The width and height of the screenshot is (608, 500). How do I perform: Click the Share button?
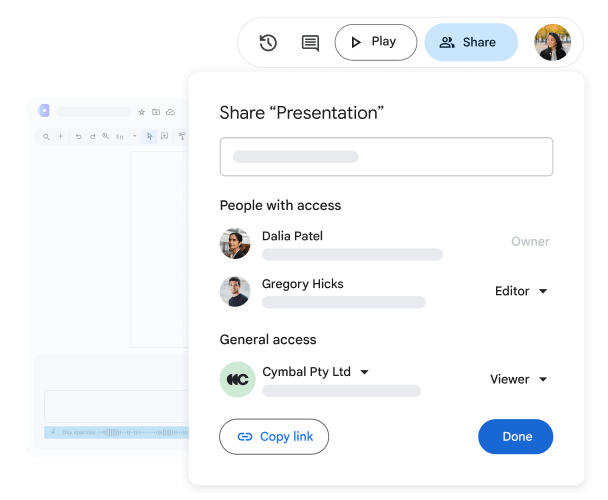click(x=471, y=42)
